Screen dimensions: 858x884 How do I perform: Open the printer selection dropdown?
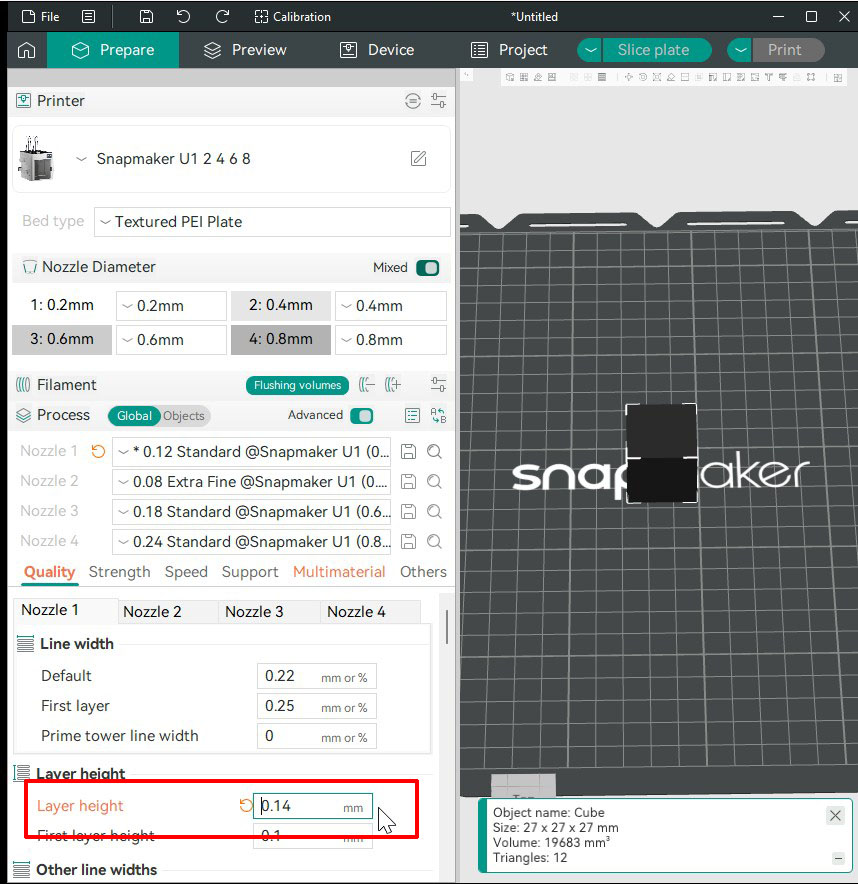point(81,158)
